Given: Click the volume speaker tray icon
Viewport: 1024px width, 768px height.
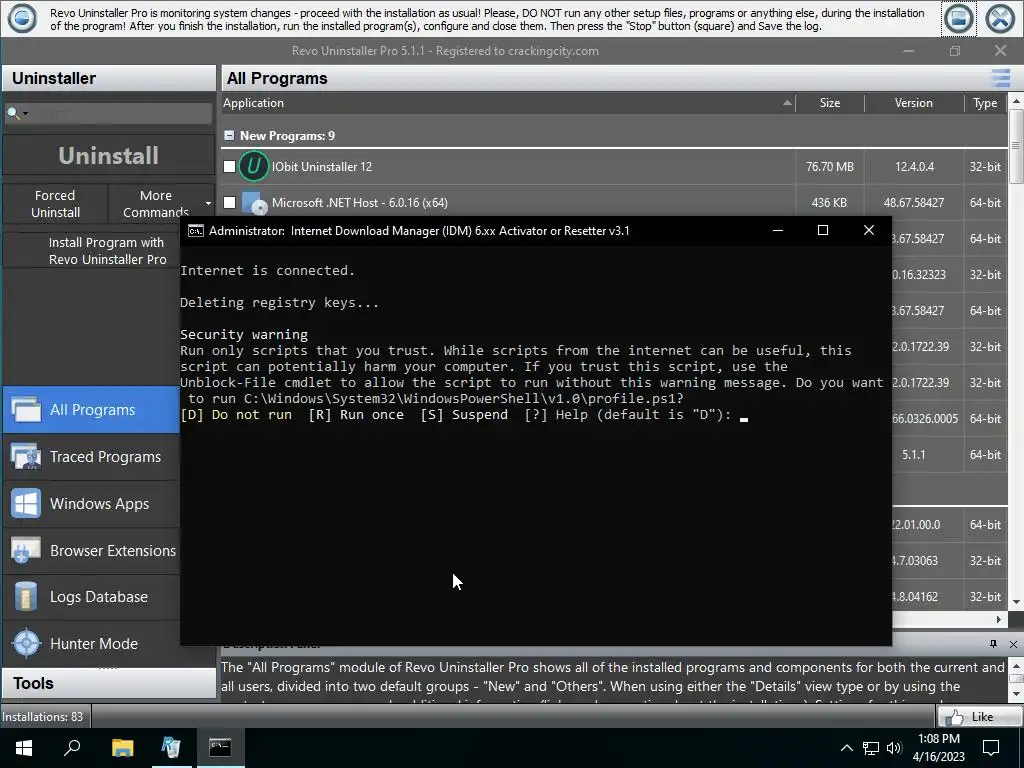Looking at the screenshot, I should pos(894,748).
